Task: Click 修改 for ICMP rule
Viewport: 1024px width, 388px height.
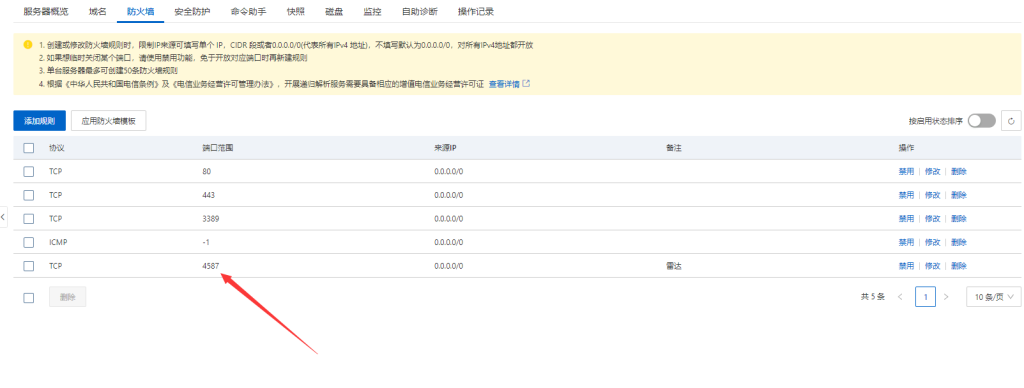Action: 933,242
